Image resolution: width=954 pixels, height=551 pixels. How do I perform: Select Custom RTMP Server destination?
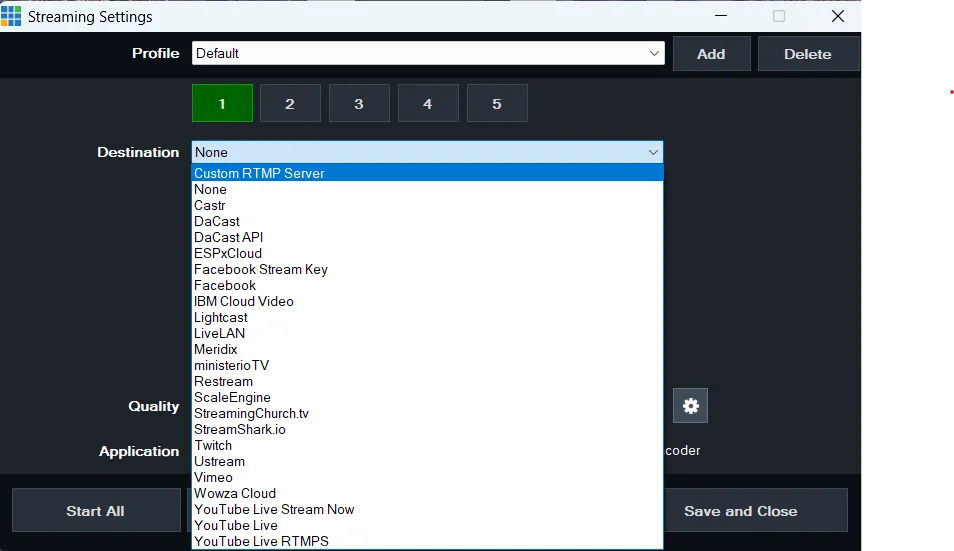click(x=427, y=173)
